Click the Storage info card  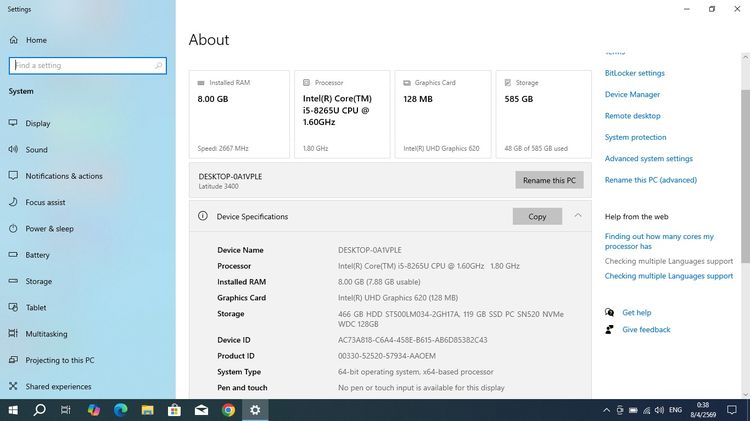pyautogui.click(x=543, y=114)
